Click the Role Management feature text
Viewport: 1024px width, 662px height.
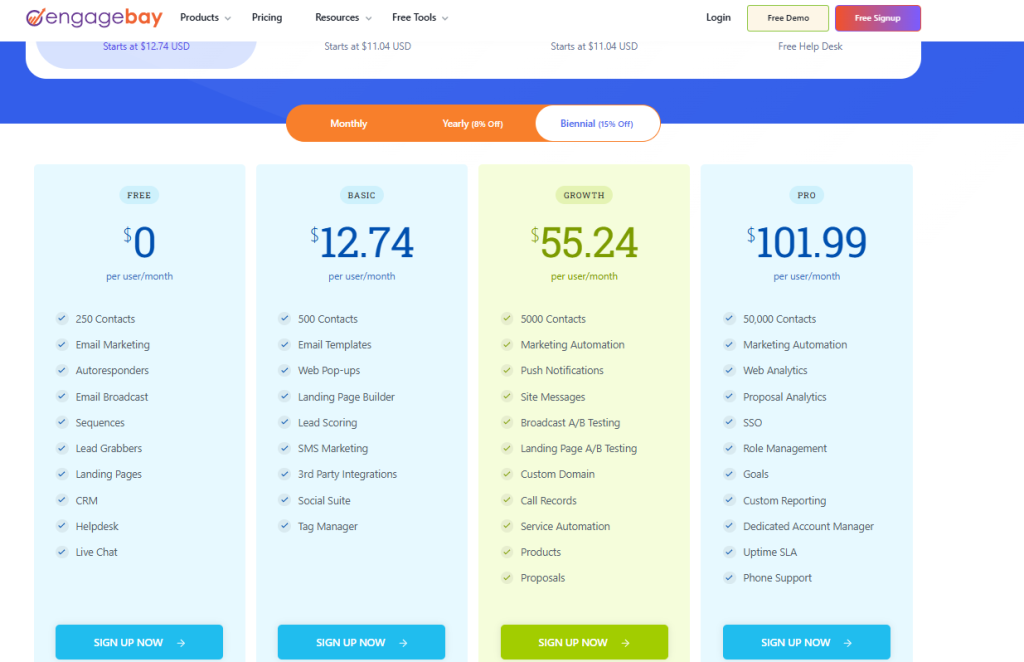784,449
